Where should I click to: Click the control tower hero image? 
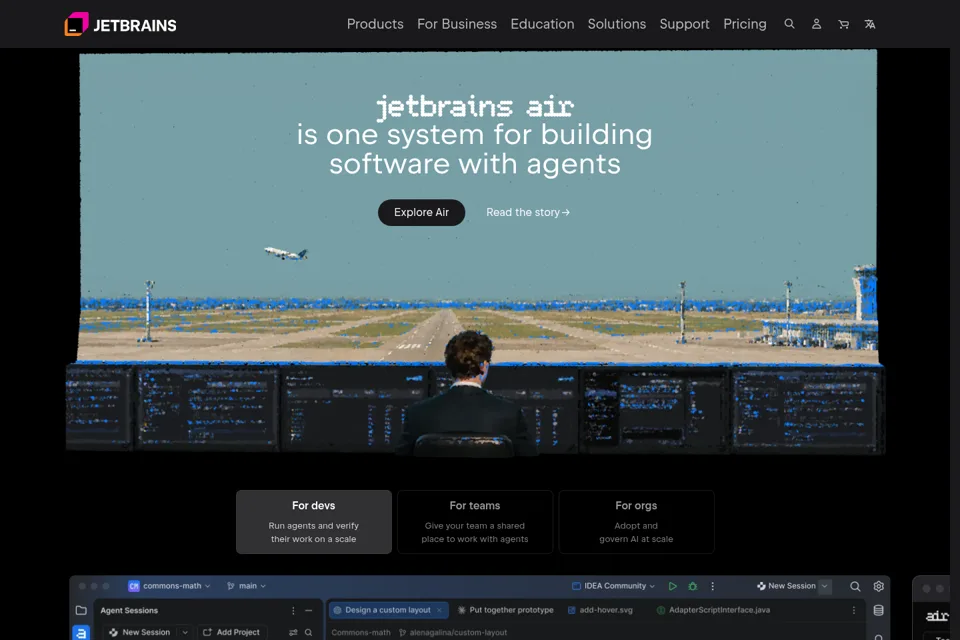click(475, 252)
